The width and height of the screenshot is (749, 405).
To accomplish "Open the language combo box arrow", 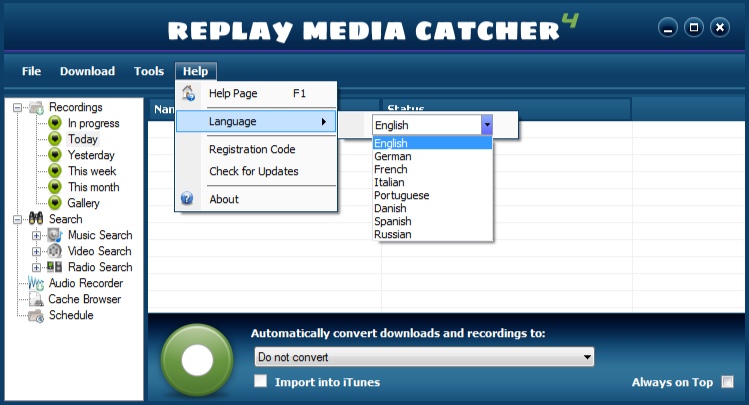I will (487, 125).
